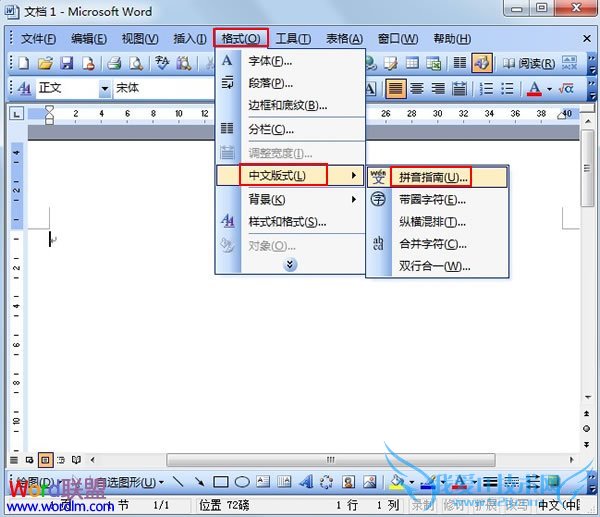Switch to Reading Layout view icon
Viewport: 600px width, 517px height.
click(77, 460)
